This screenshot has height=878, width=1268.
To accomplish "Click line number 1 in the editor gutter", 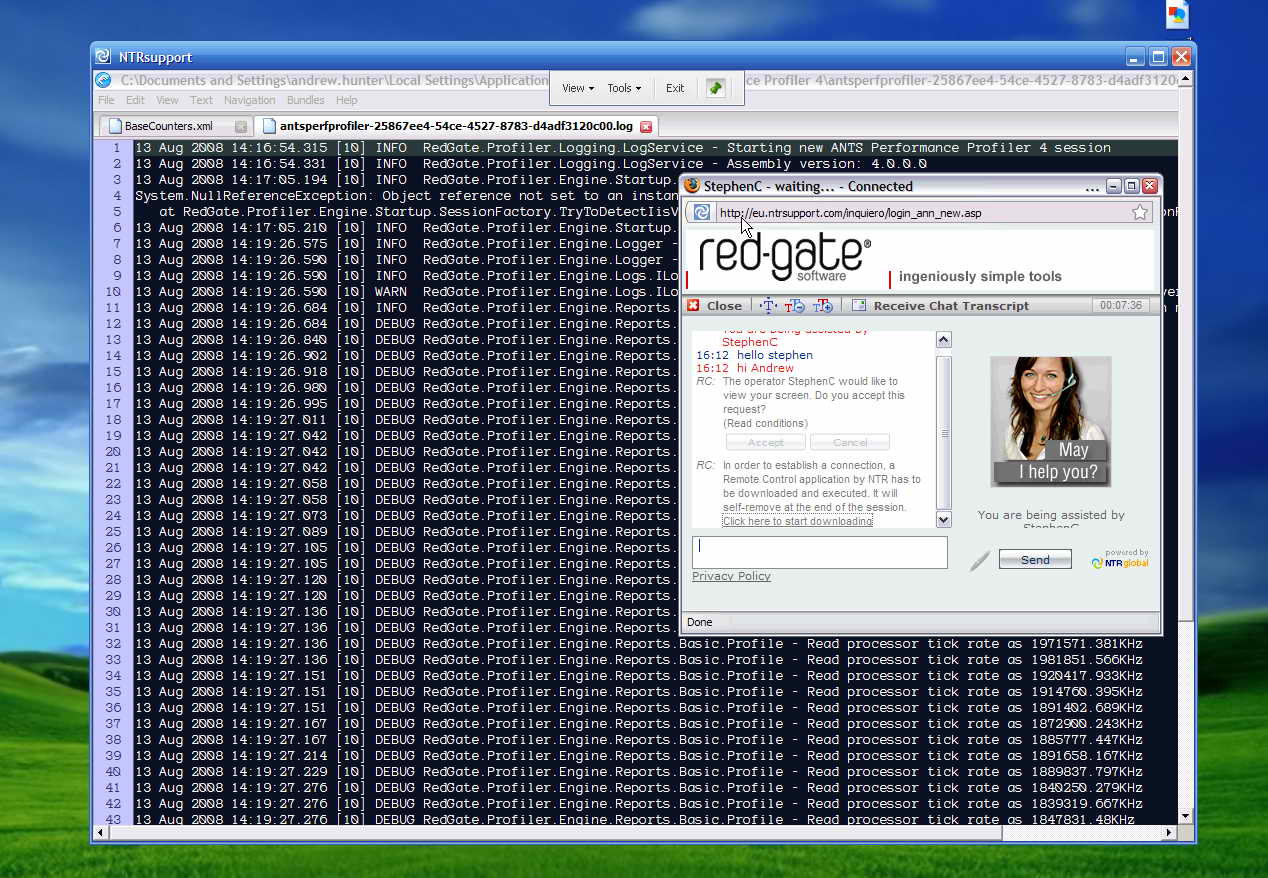I will click(x=117, y=148).
